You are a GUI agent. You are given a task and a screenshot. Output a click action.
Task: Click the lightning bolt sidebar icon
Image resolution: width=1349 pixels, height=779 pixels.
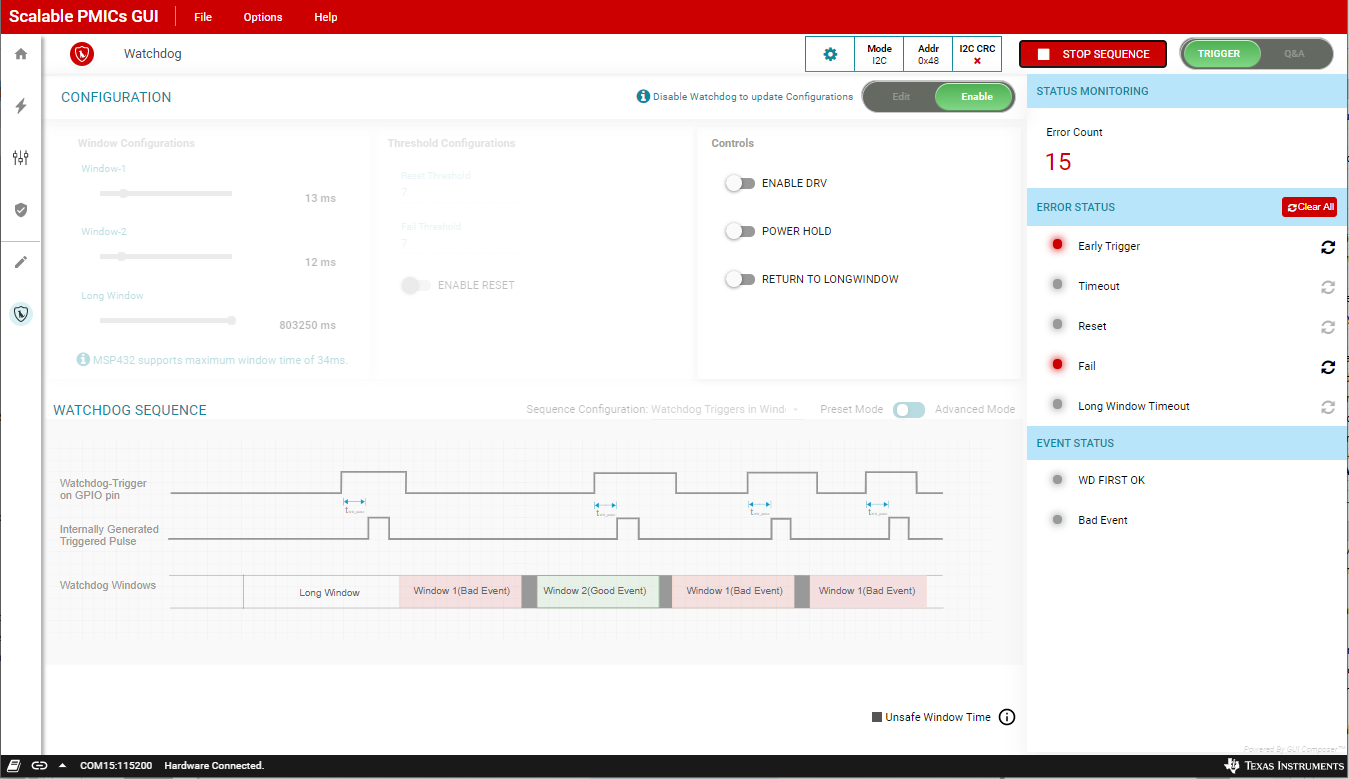coord(21,106)
